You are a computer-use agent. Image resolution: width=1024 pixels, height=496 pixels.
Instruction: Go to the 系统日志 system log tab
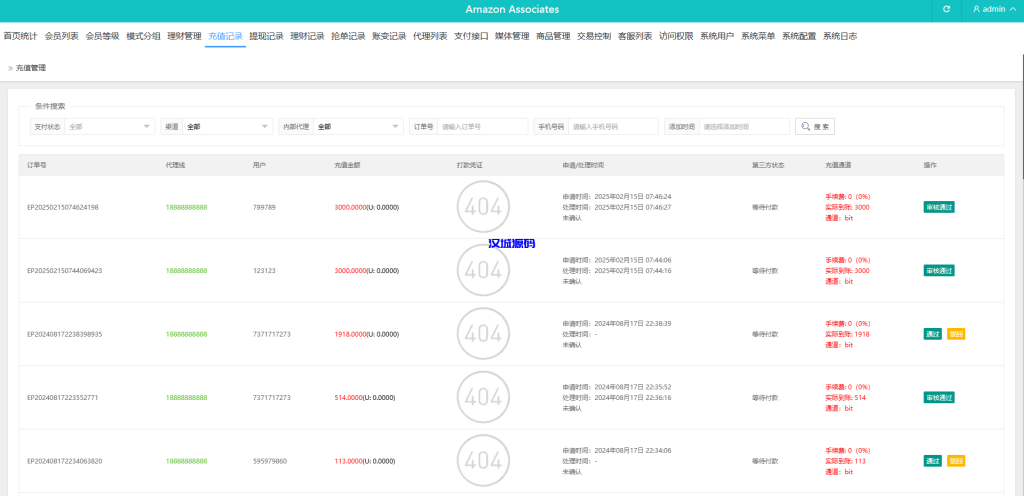(x=840, y=36)
